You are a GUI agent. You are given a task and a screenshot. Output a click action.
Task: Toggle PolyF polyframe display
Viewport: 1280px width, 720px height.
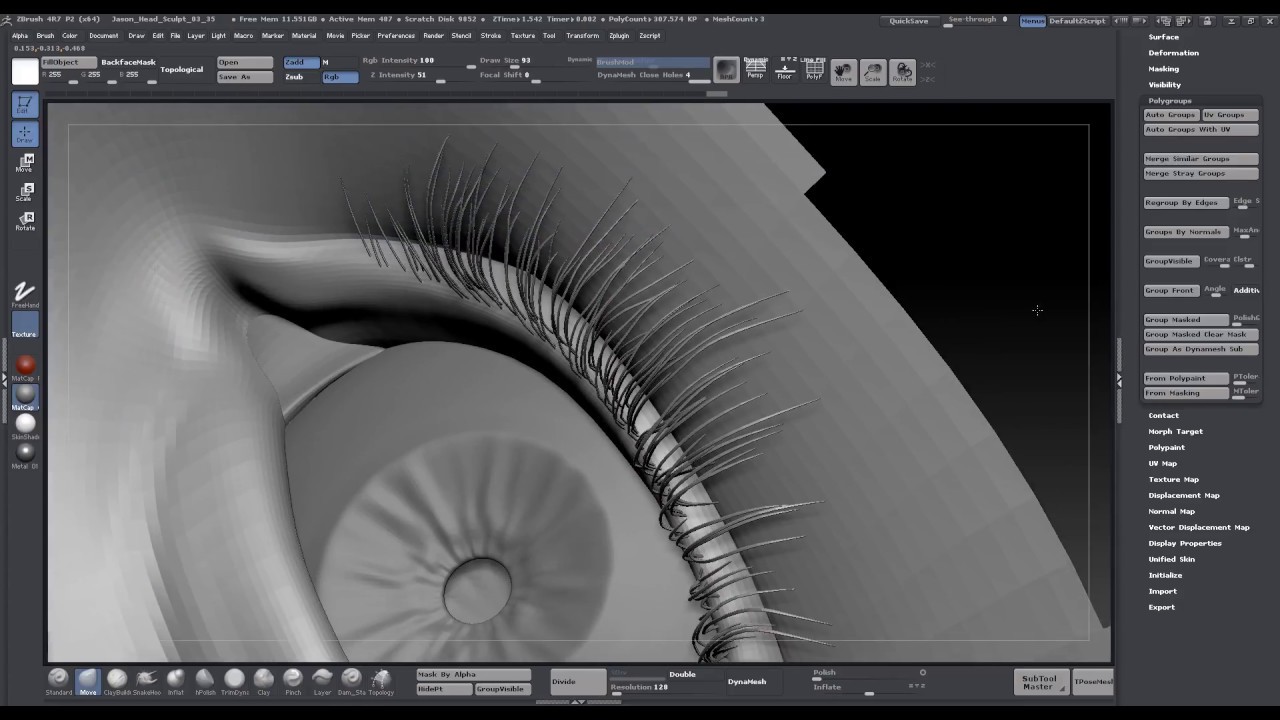[x=814, y=69]
